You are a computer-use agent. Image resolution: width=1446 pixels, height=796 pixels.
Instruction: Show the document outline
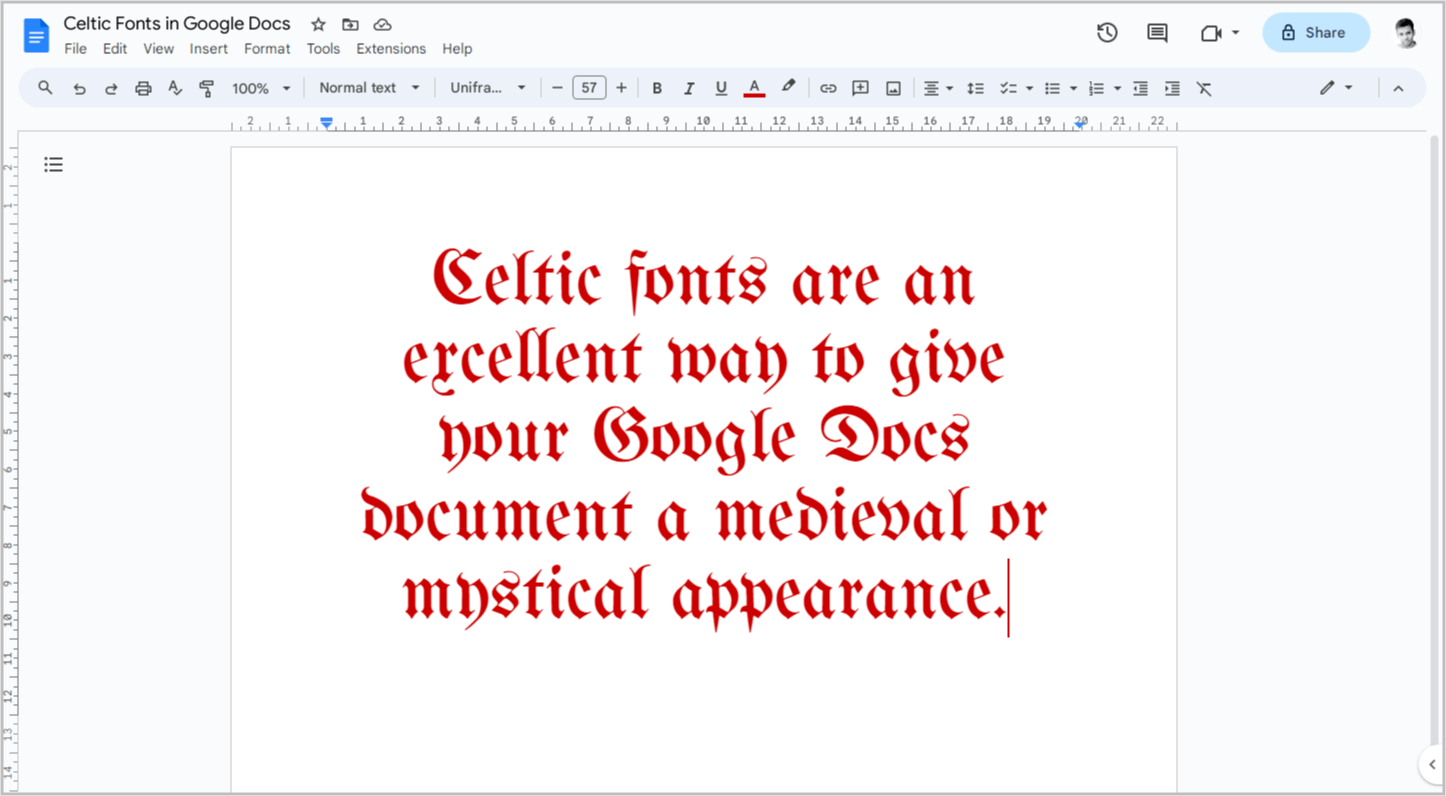point(54,165)
